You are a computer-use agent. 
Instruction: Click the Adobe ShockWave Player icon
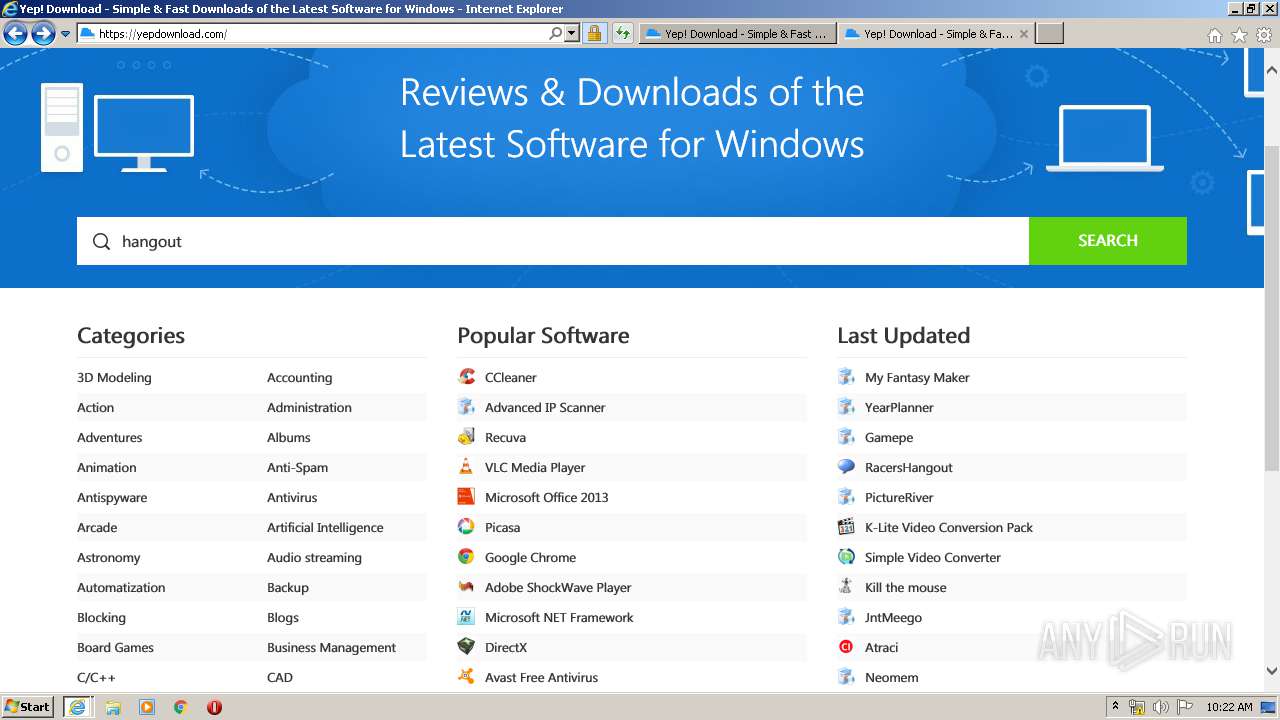pos(466,587)
